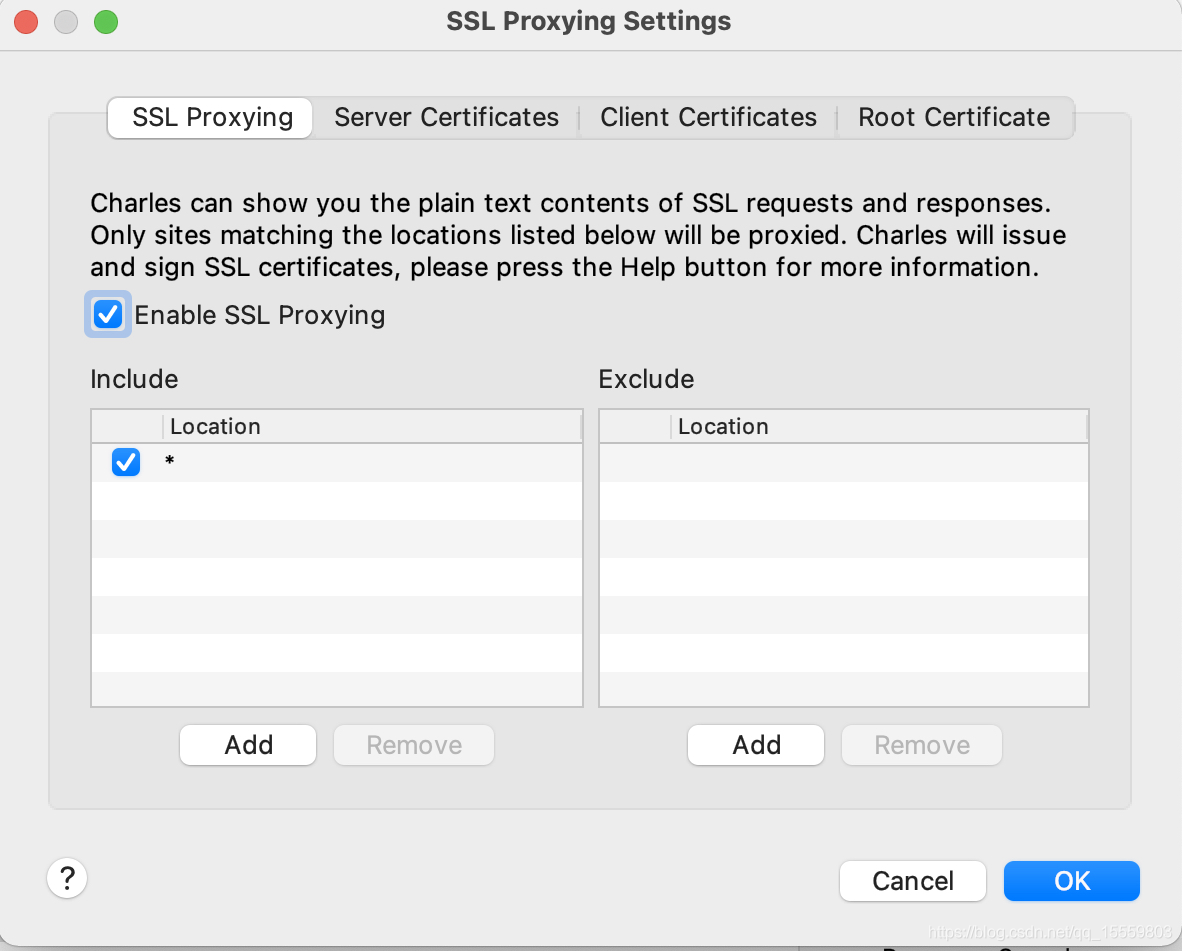Uncheck the asterisk location in Include list

tap(126, 463)
